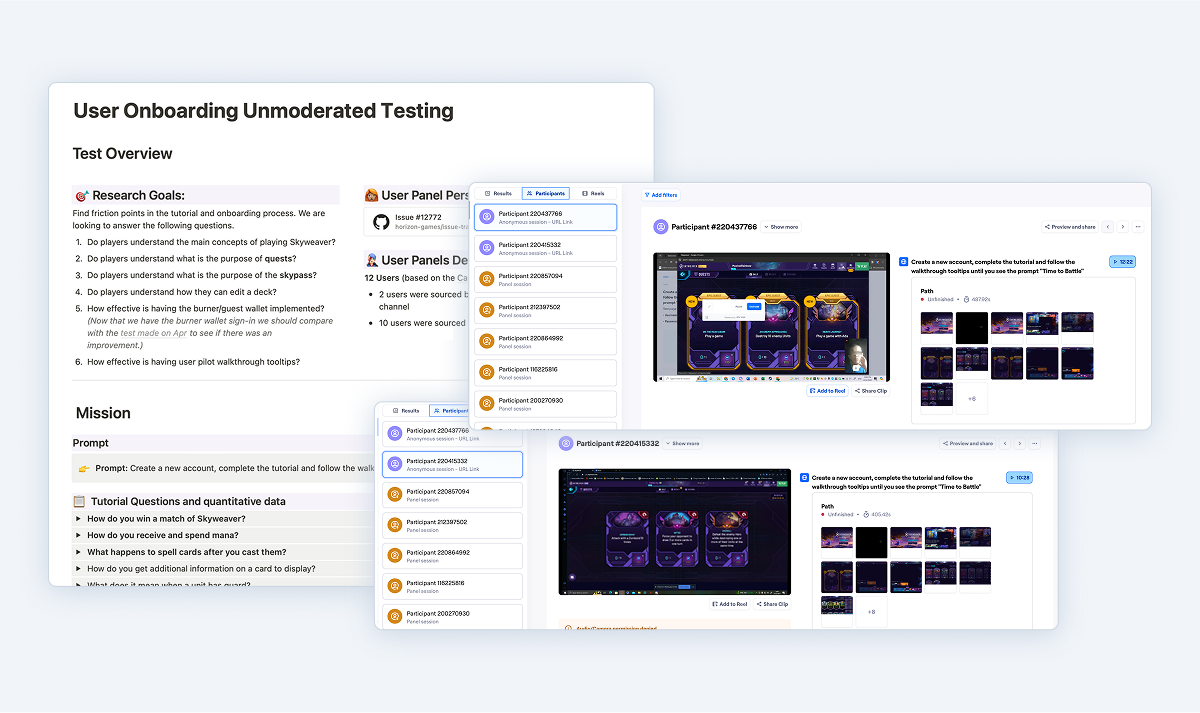Click the avatar icon heading Participant #220437766
Viewport: 1200px width, 713px height.
[x=661, y=227]
